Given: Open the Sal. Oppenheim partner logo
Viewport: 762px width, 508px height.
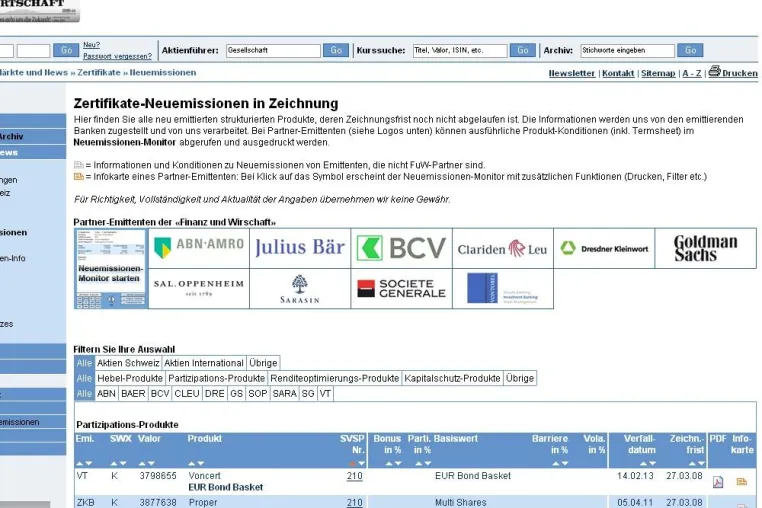Looking at the screenshot, I should (x=199, y=289).
